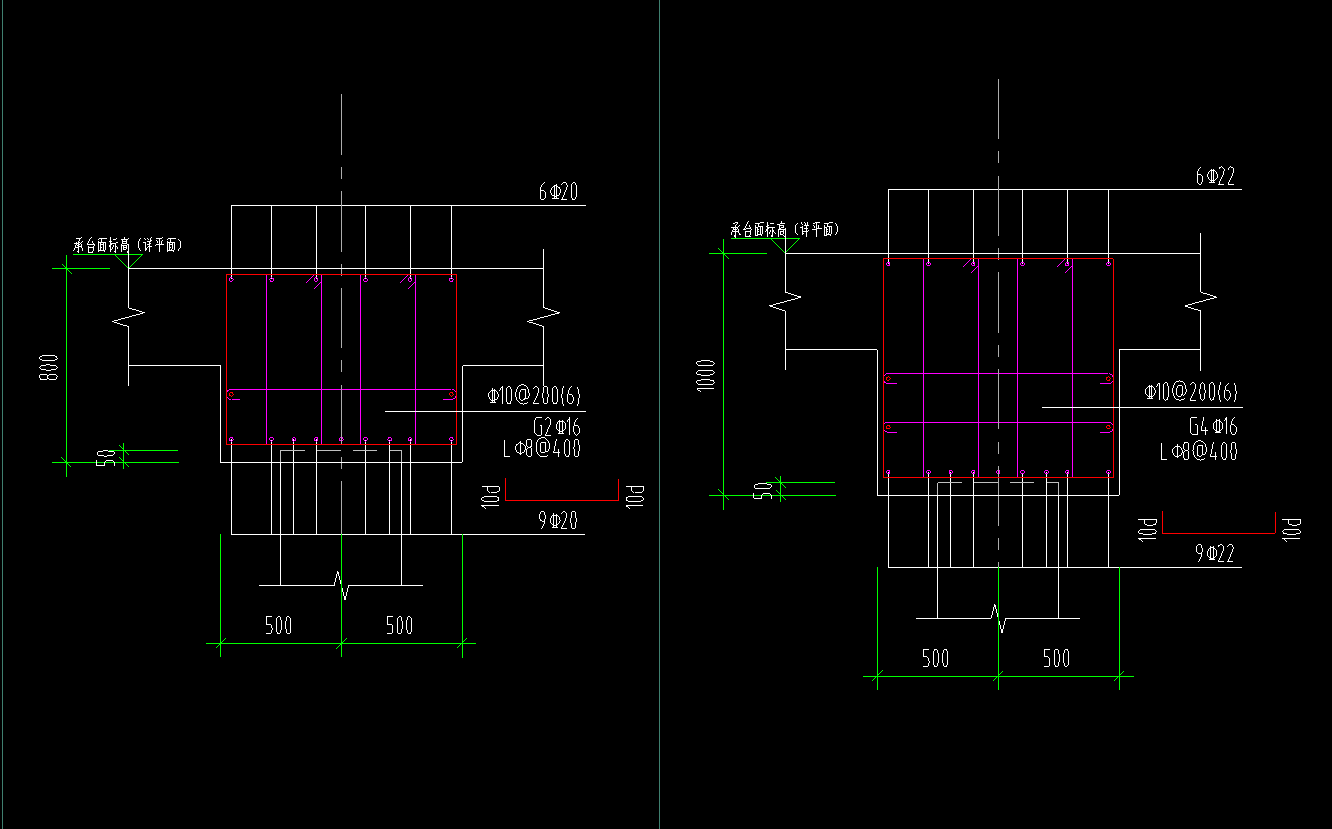Pick the G4Φ16 annotation text
1332x829 pixels.
[1213, 426]
